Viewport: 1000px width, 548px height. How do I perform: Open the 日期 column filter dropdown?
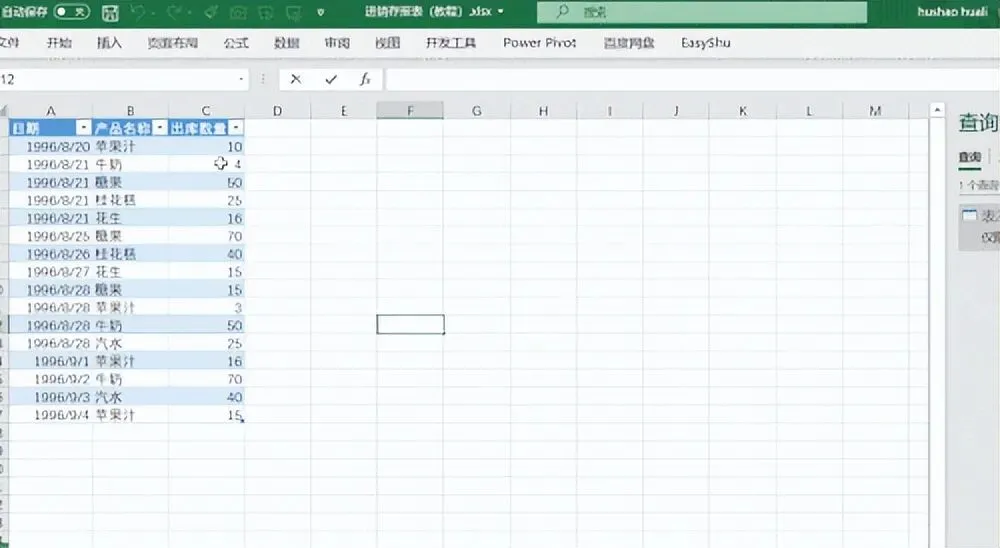tap(83, 128)
